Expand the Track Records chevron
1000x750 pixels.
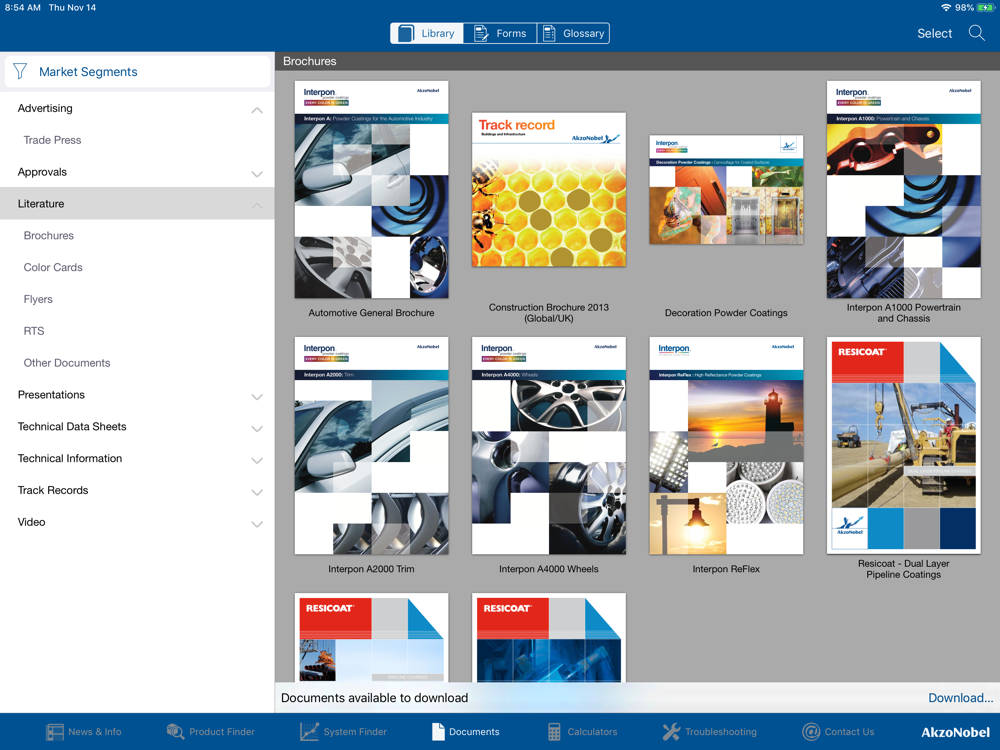click(257, 492)
